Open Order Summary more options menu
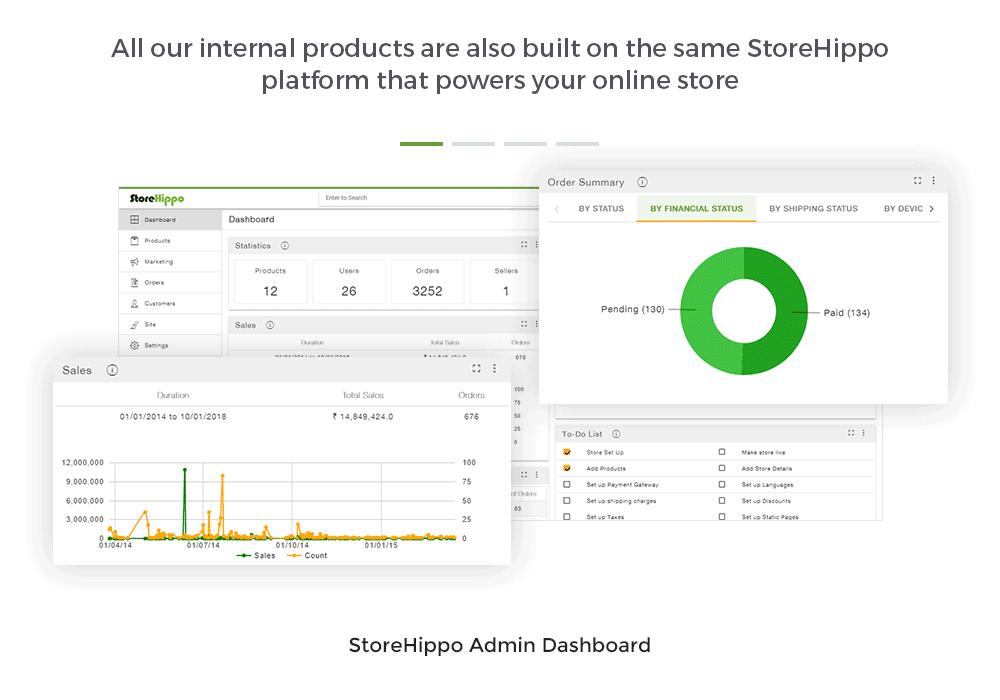1000x700 pixels. coord(934,180)
